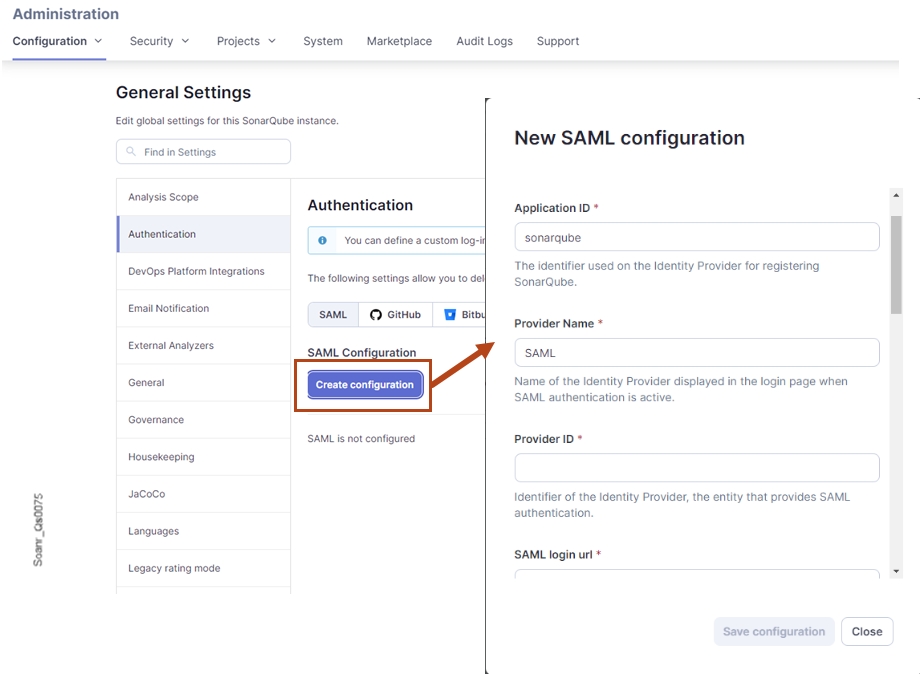
Task: Open Audit Logs
Action: (484, 41)
